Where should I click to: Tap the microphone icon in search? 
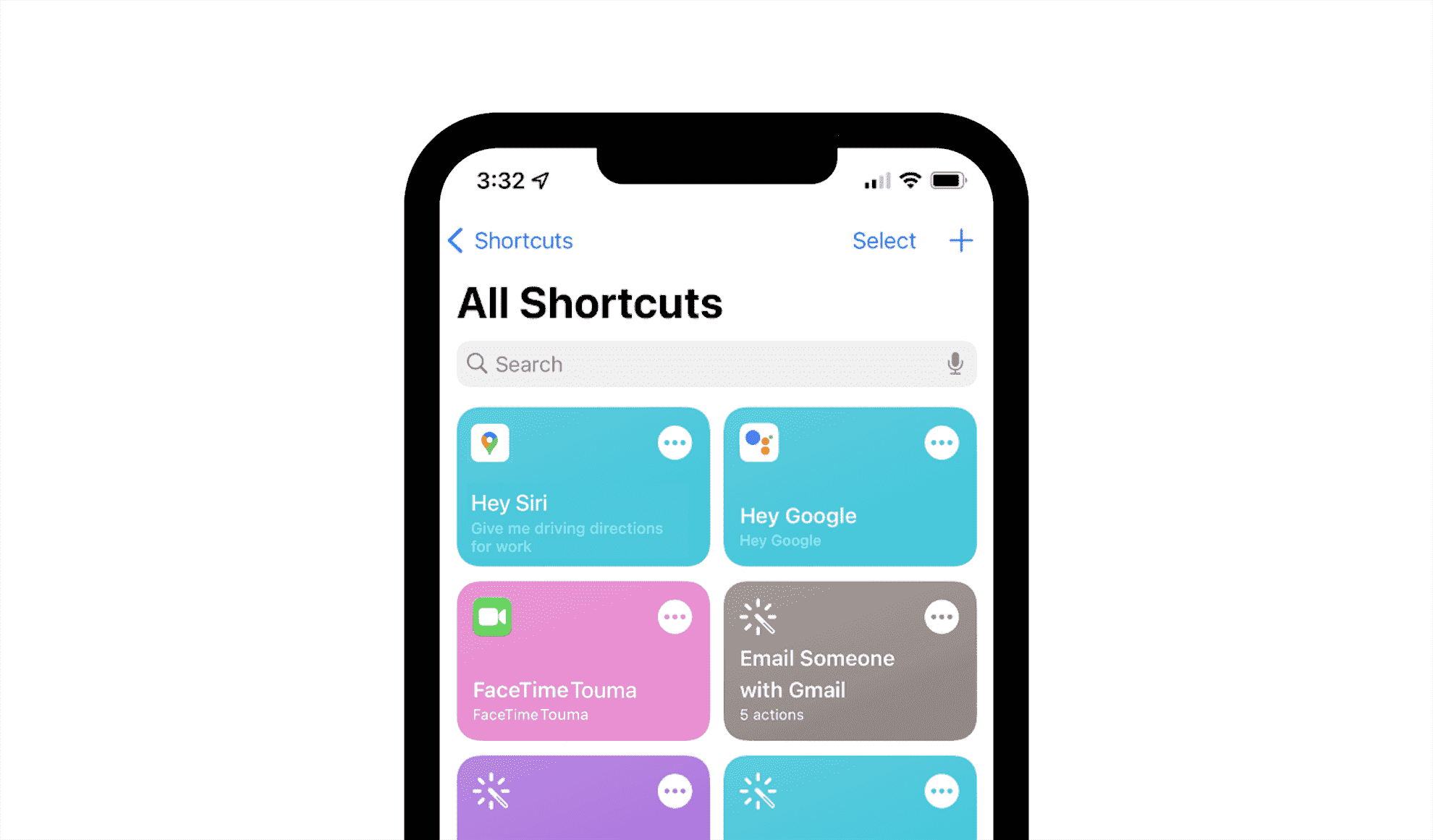coord(955,363)
